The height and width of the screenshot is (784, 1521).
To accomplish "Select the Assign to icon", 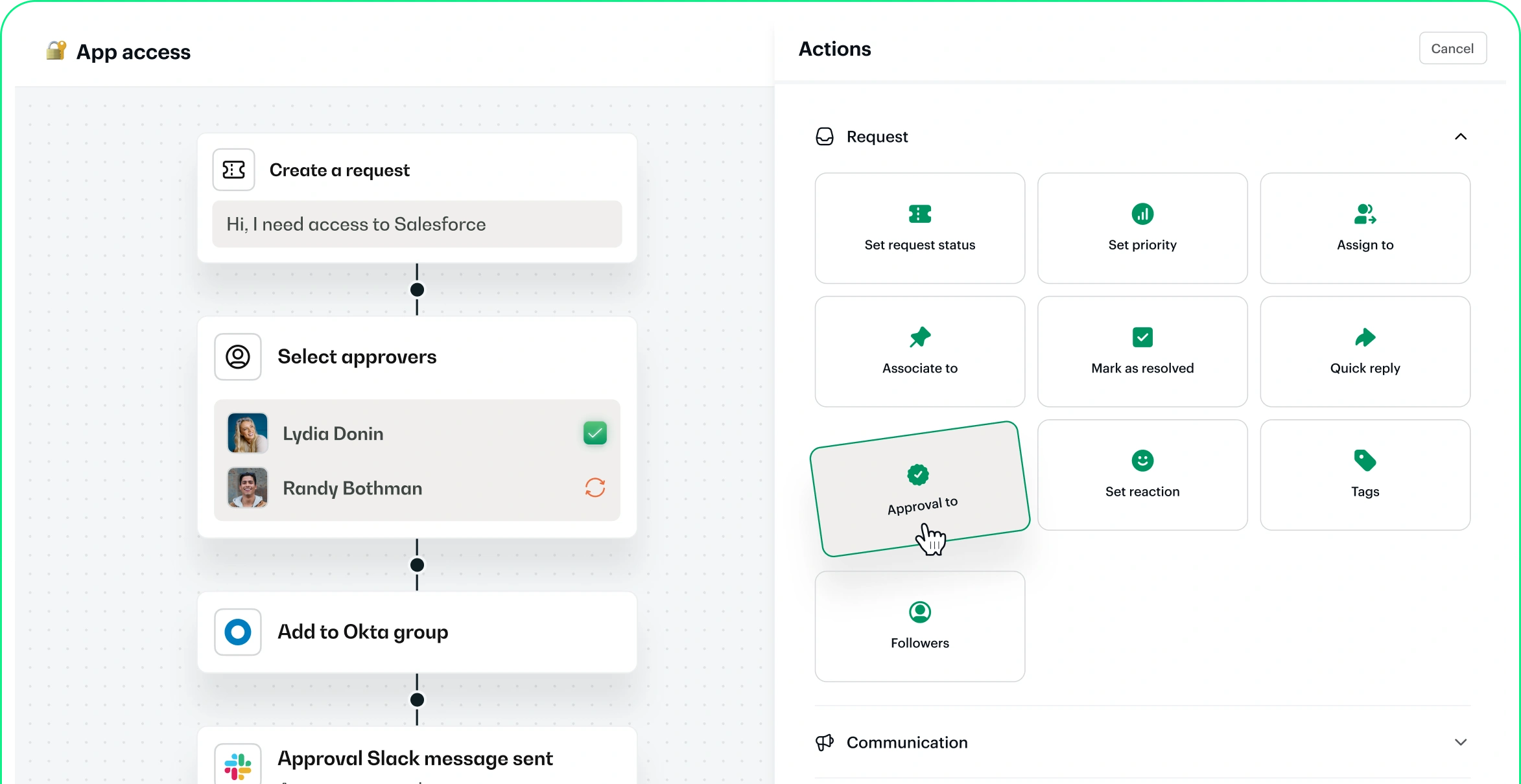I will (x=1365, y=214).
